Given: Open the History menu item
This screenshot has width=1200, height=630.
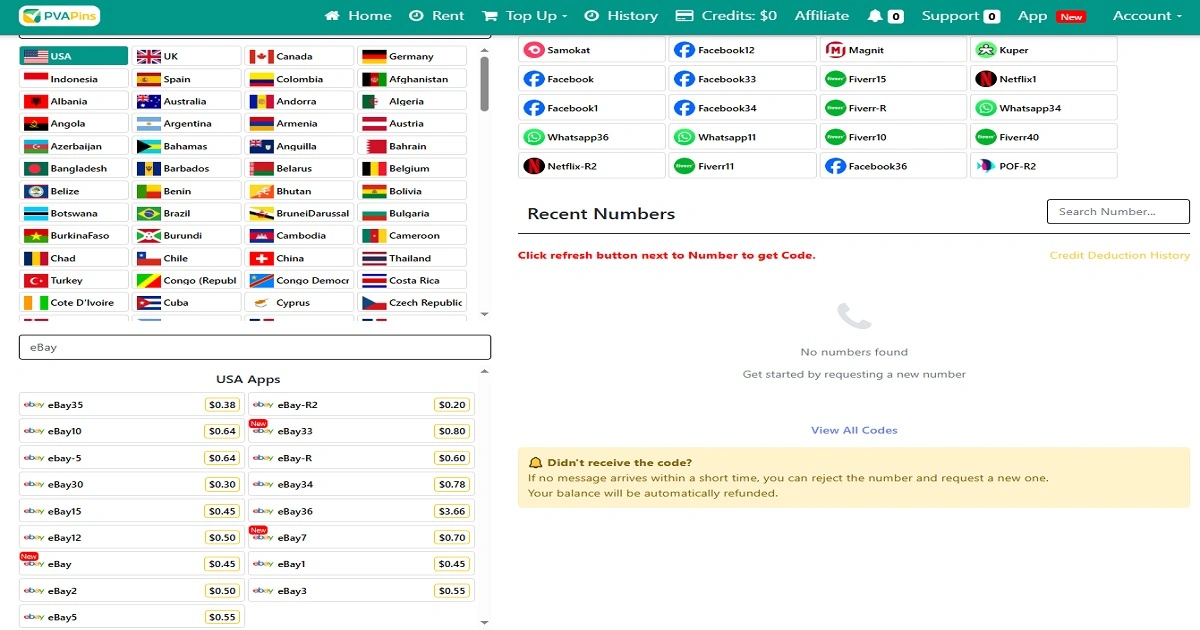Looking at the screenshot, I should point(621,16).
